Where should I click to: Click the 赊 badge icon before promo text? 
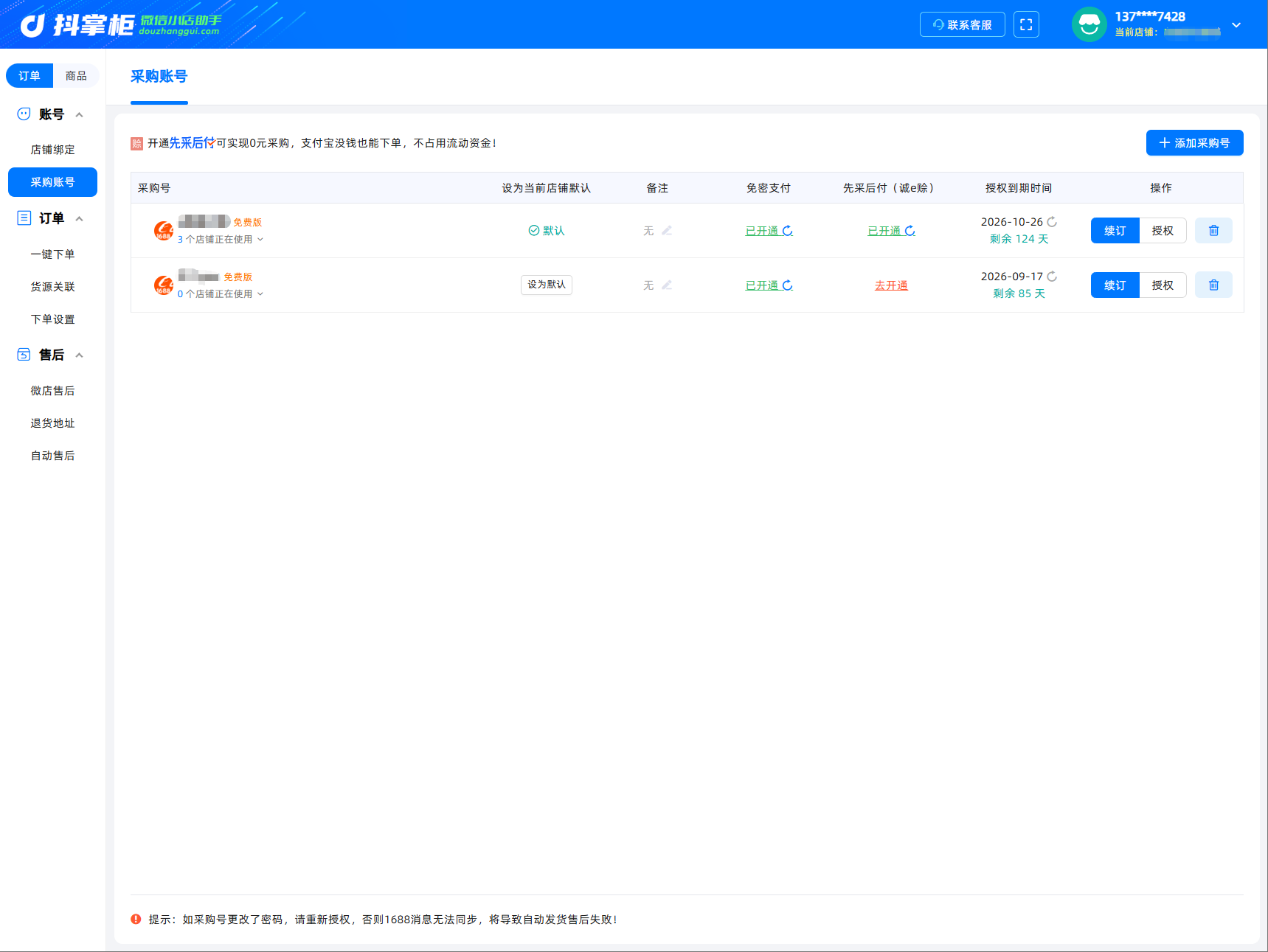tap(136, 143)
